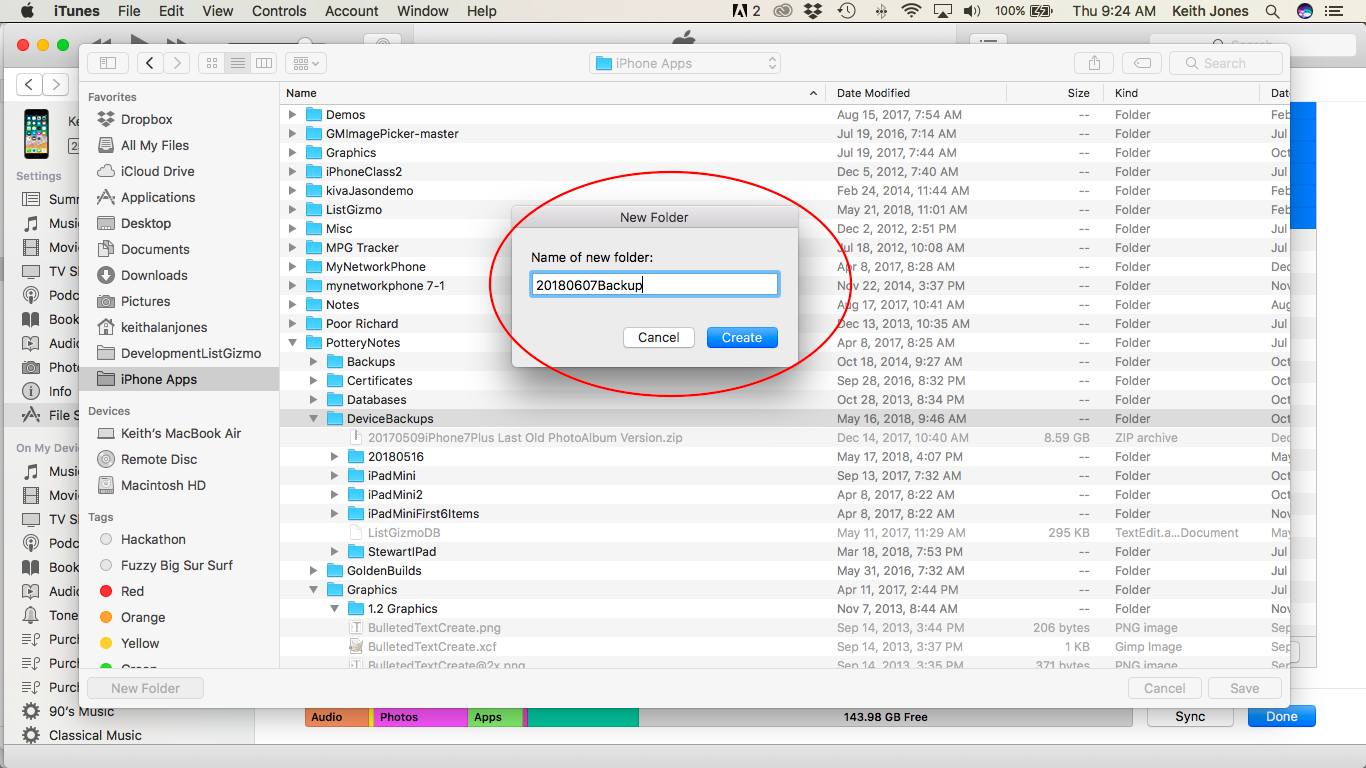Image resolution: width=1366 pixels, height=768 pixels.
Task: Select the Yellow tag
Action: pos(140,643)
